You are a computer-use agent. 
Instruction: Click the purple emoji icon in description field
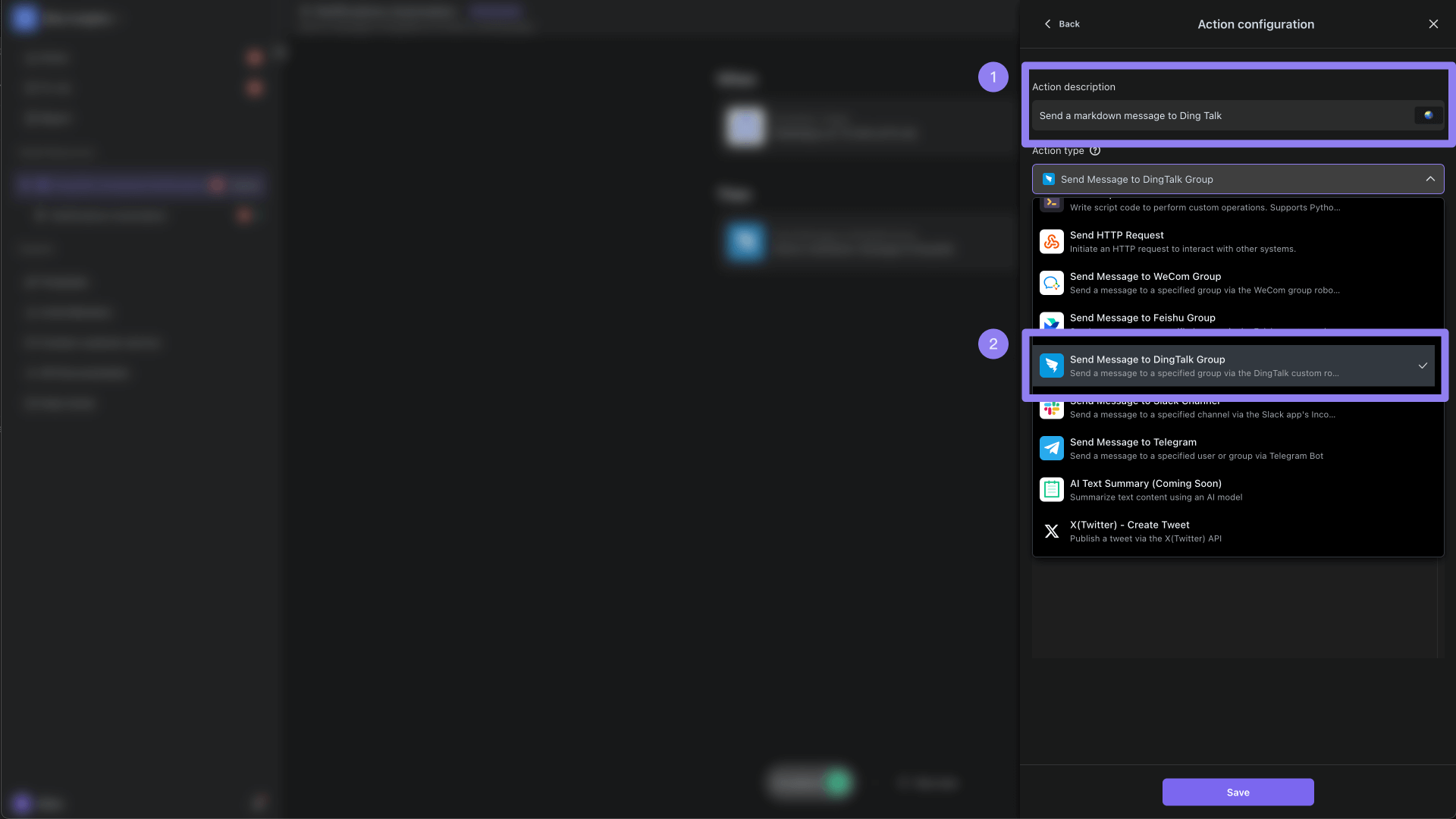[x=1429, y=115]
